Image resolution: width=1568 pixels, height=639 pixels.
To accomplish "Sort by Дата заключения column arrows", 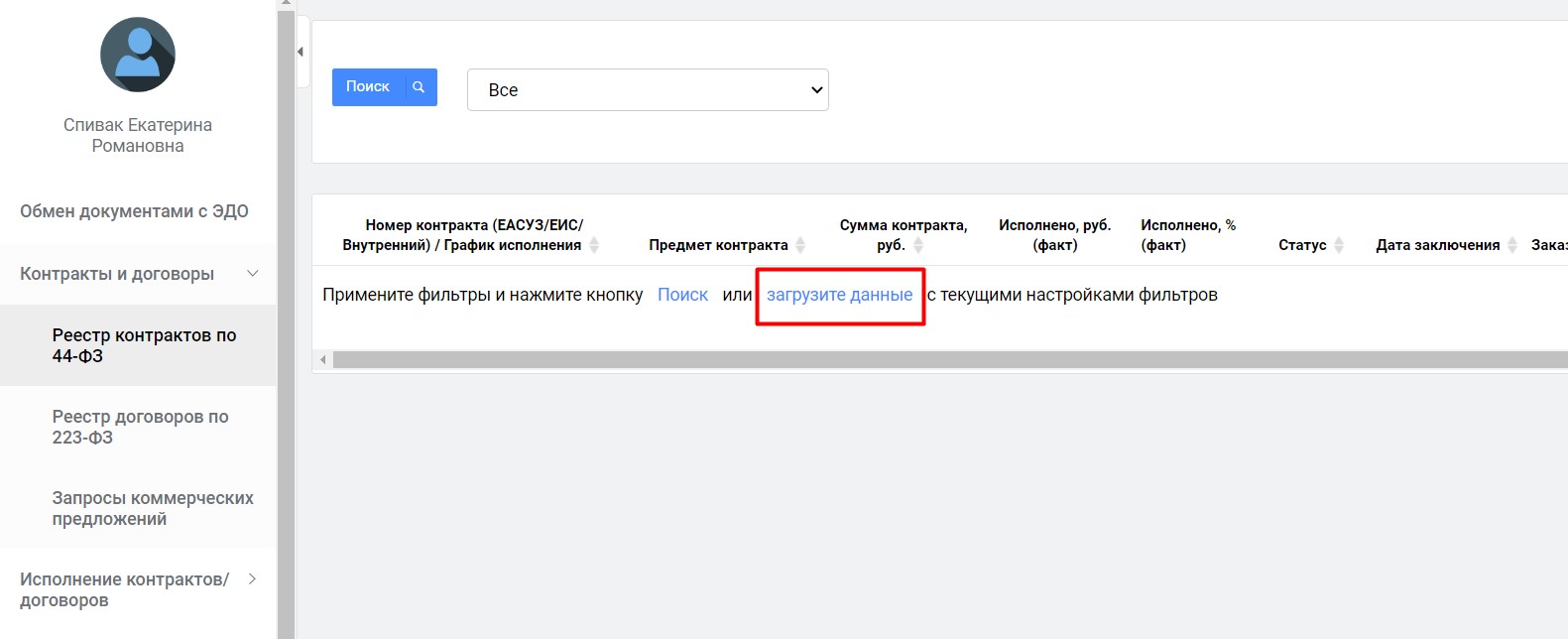I will click(x=1512, y=245).
